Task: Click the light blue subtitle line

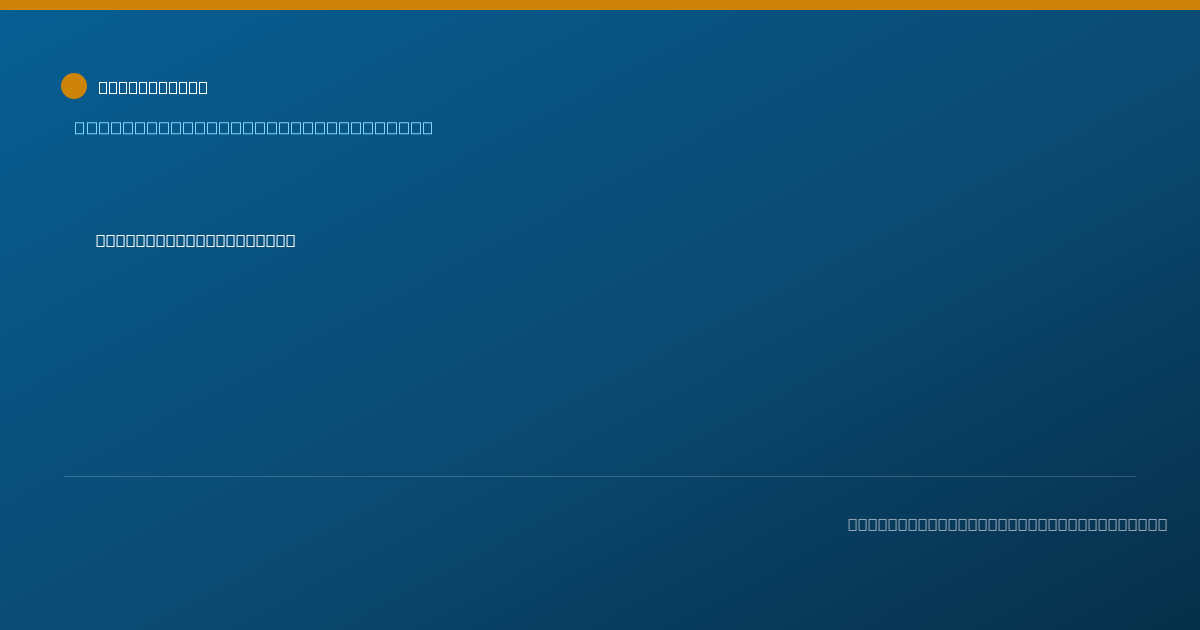Action: click(254, 127)
